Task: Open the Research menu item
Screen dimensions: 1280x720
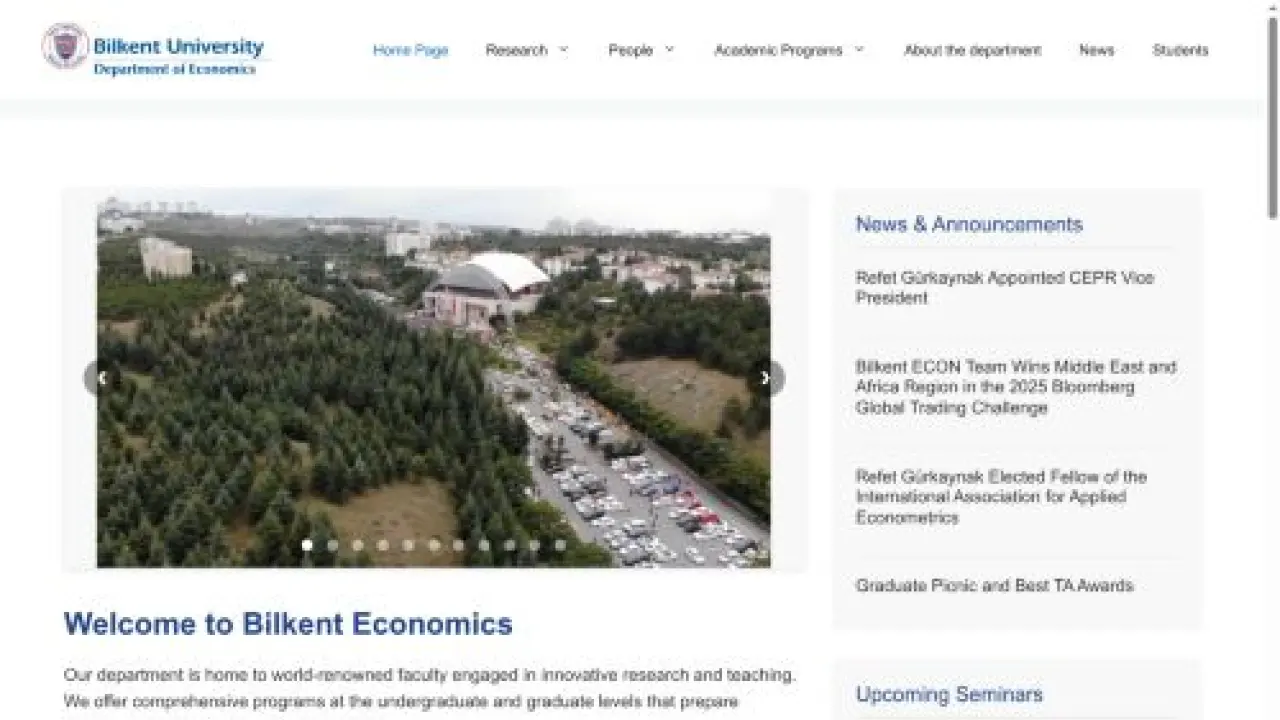Action: [516, 50]
